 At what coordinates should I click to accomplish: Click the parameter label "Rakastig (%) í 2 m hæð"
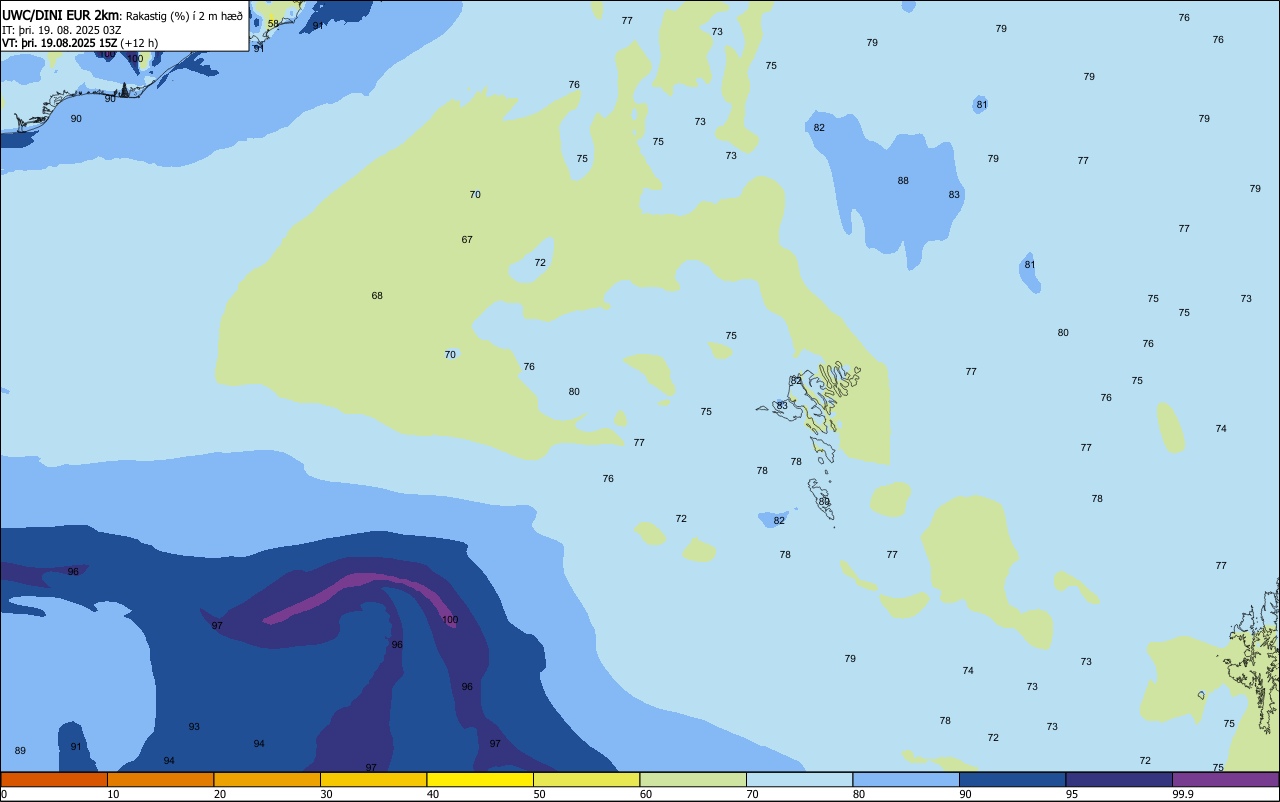click(x=184, y=16)
